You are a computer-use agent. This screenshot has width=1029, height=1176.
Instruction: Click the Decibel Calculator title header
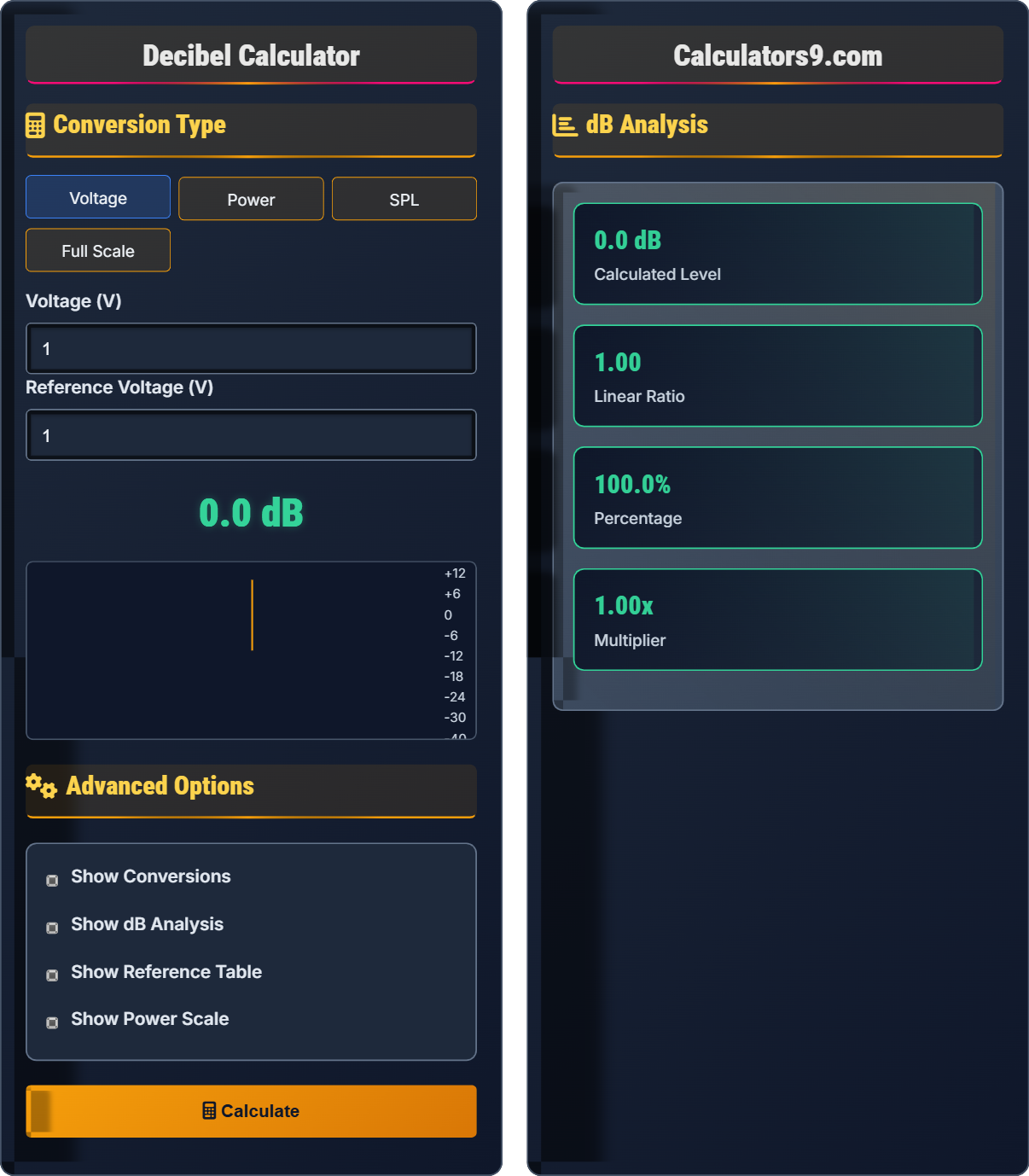tap(251, 55)
